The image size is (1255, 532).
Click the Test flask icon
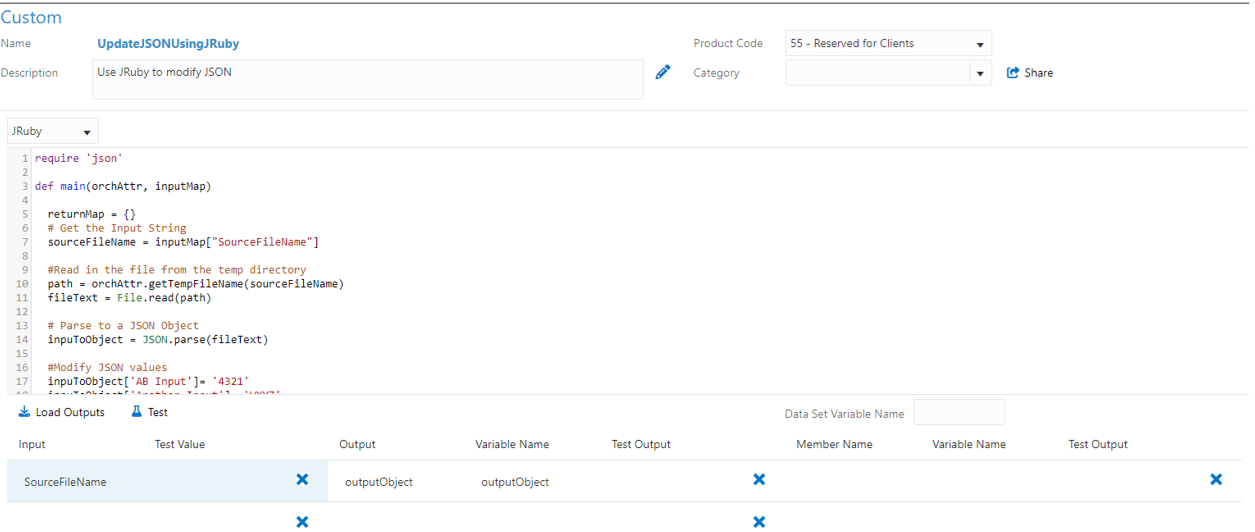pyautogui.click(x=137, y=412)
